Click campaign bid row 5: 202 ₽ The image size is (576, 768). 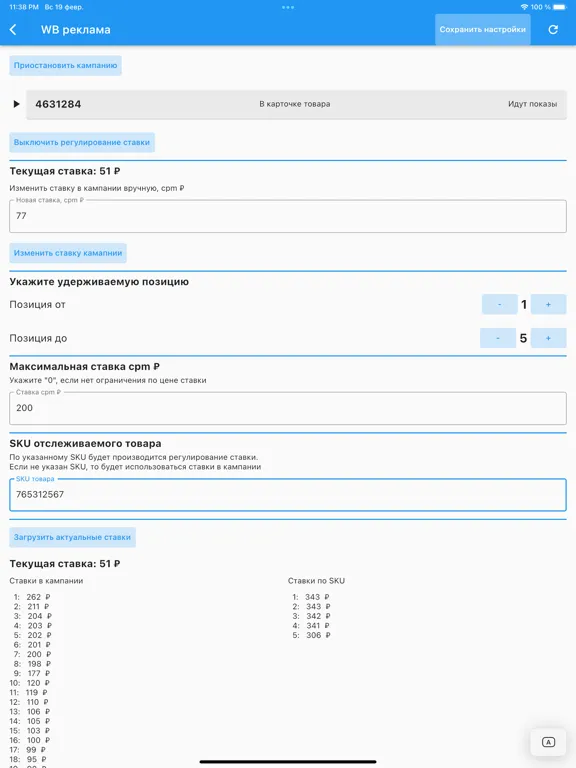click(x=32, y=635)
